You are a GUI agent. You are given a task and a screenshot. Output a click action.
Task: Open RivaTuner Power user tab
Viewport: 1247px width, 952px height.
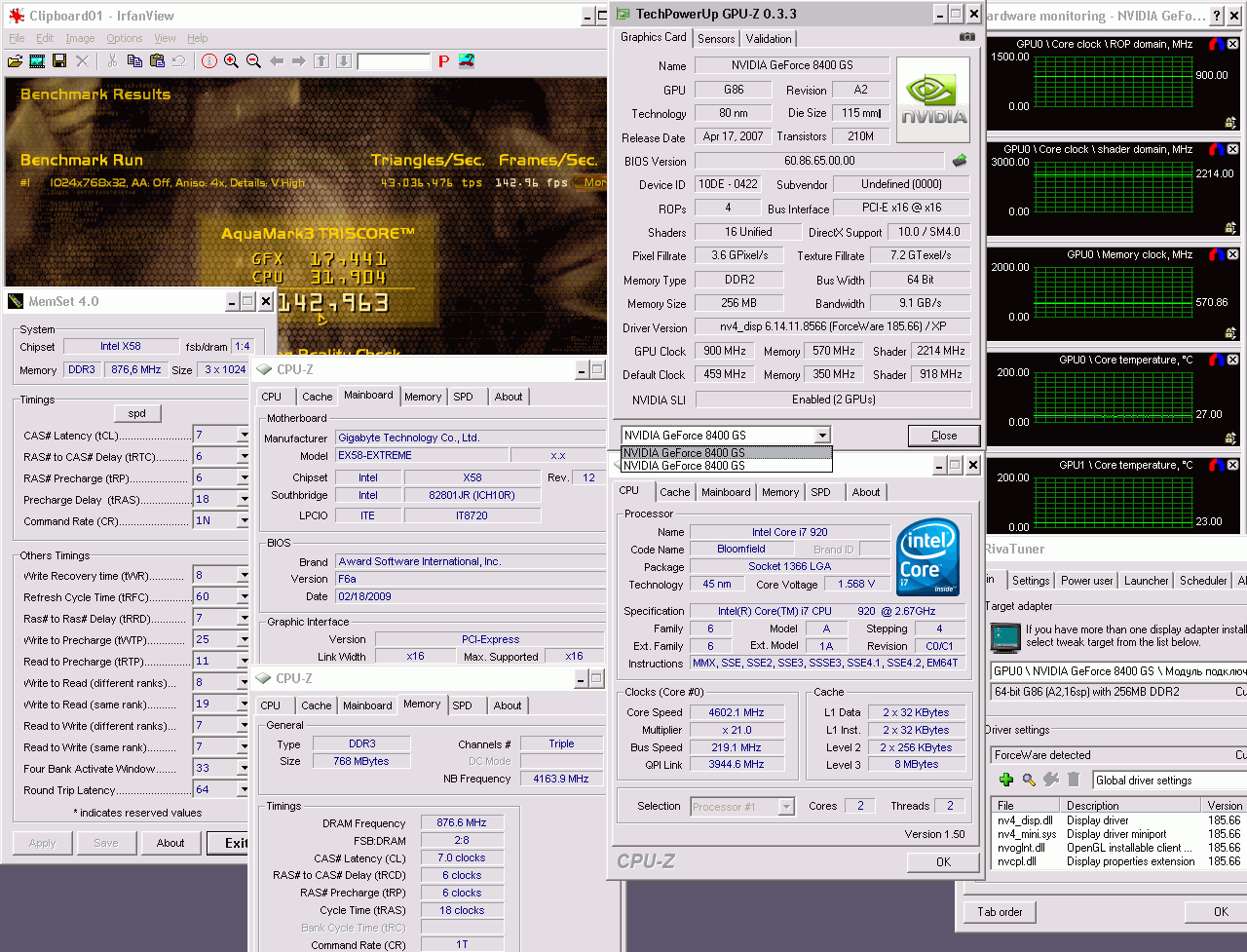[x=1086, y=581]
